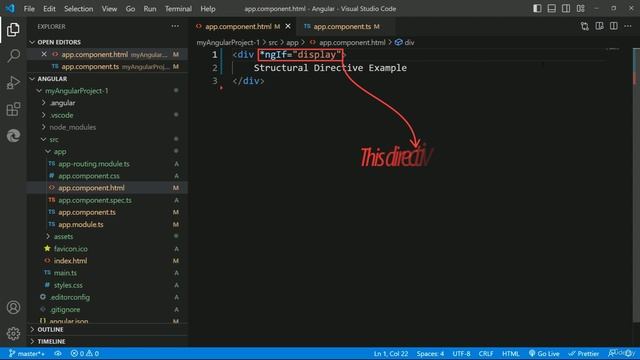Viewport: 640px width, 360px height.
Task: Close the app.component.html tab
Action: tap(288, 26)
